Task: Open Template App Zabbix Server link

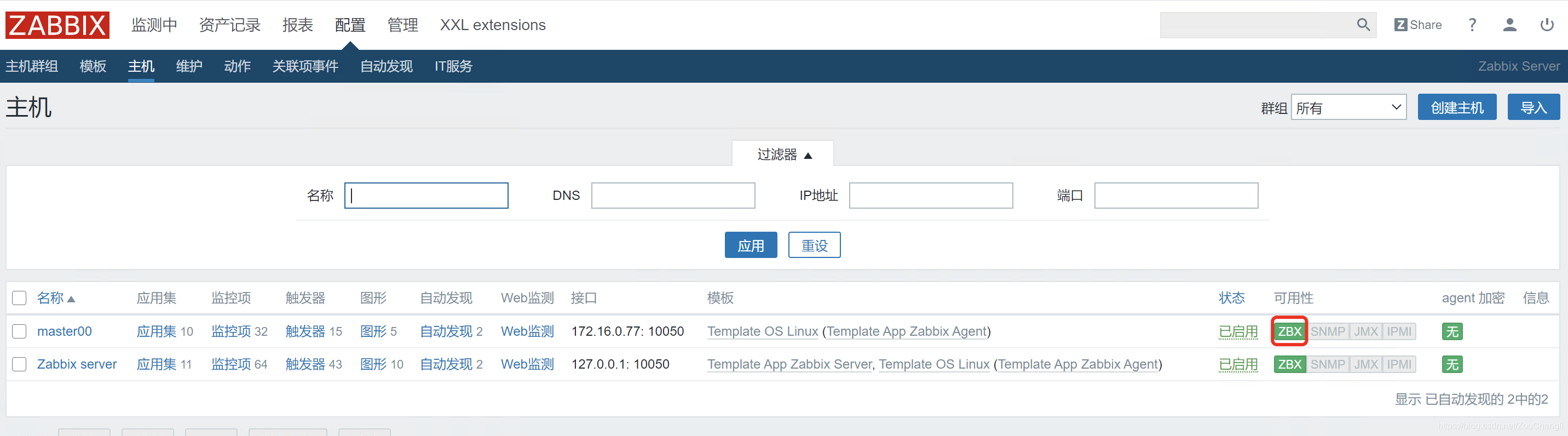Action: pyautogui.click(x=789, y=364)
